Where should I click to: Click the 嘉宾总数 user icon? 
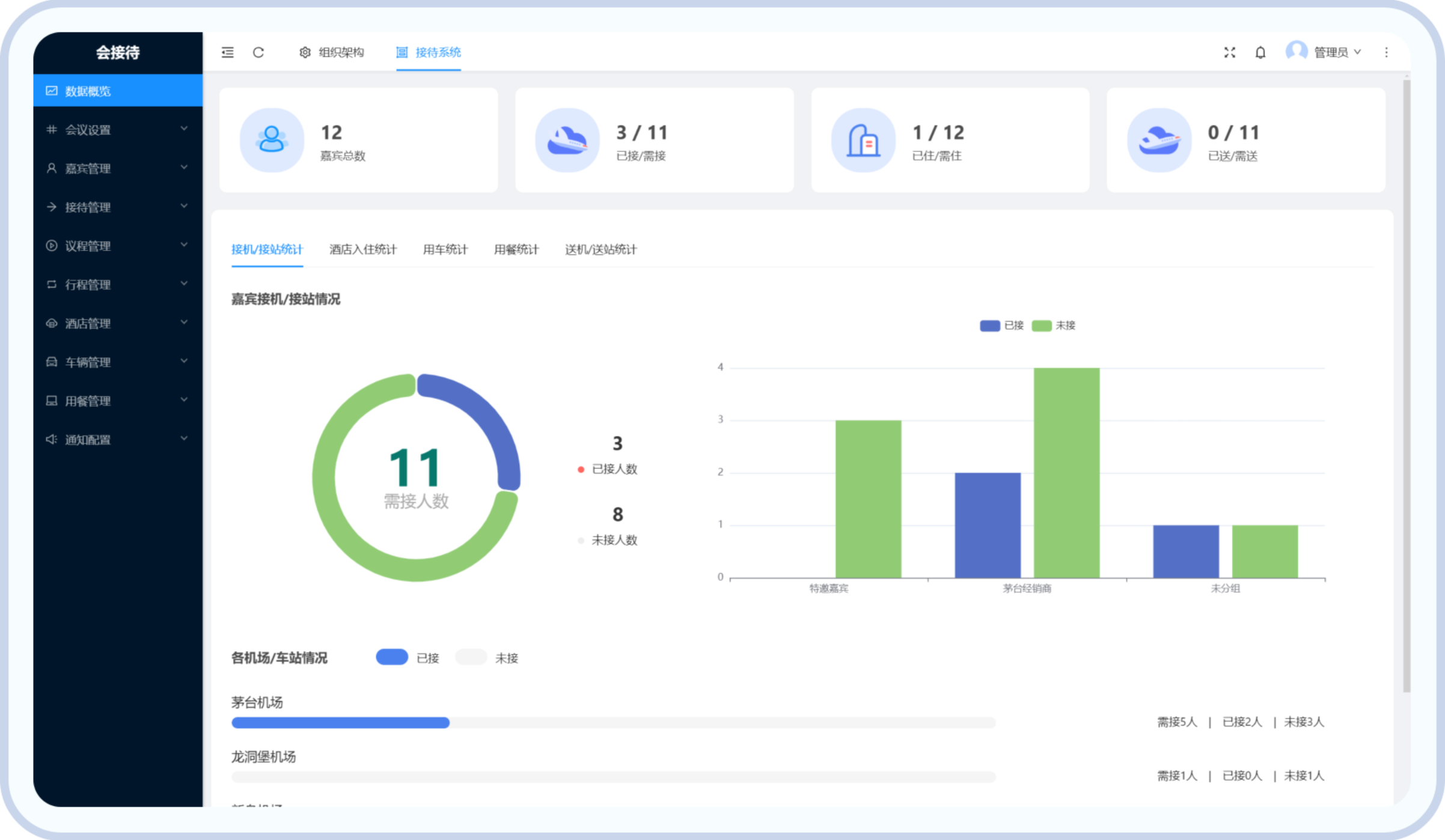(272, 140)
